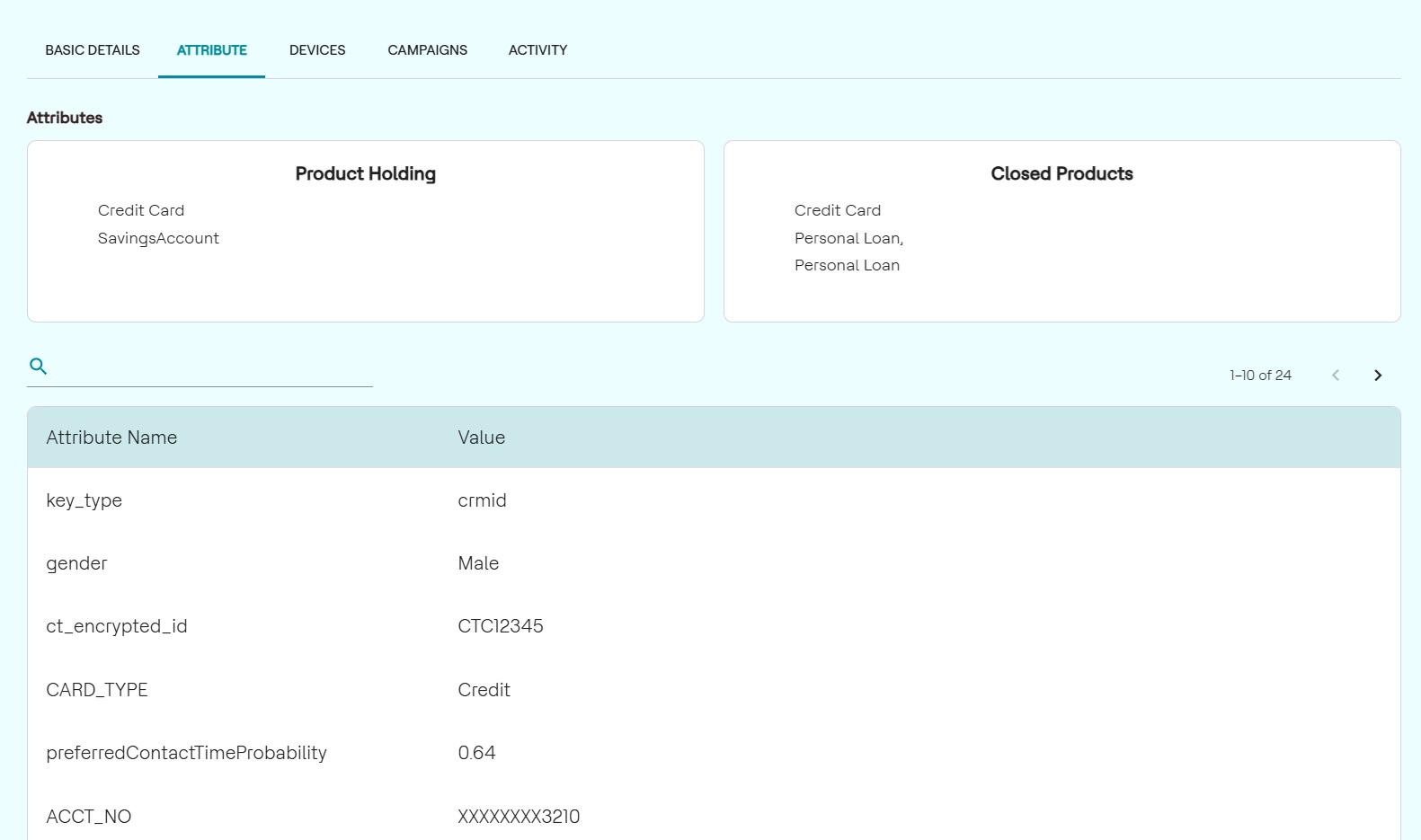
Task: Open the Campaigns tab
Action: 427,50
